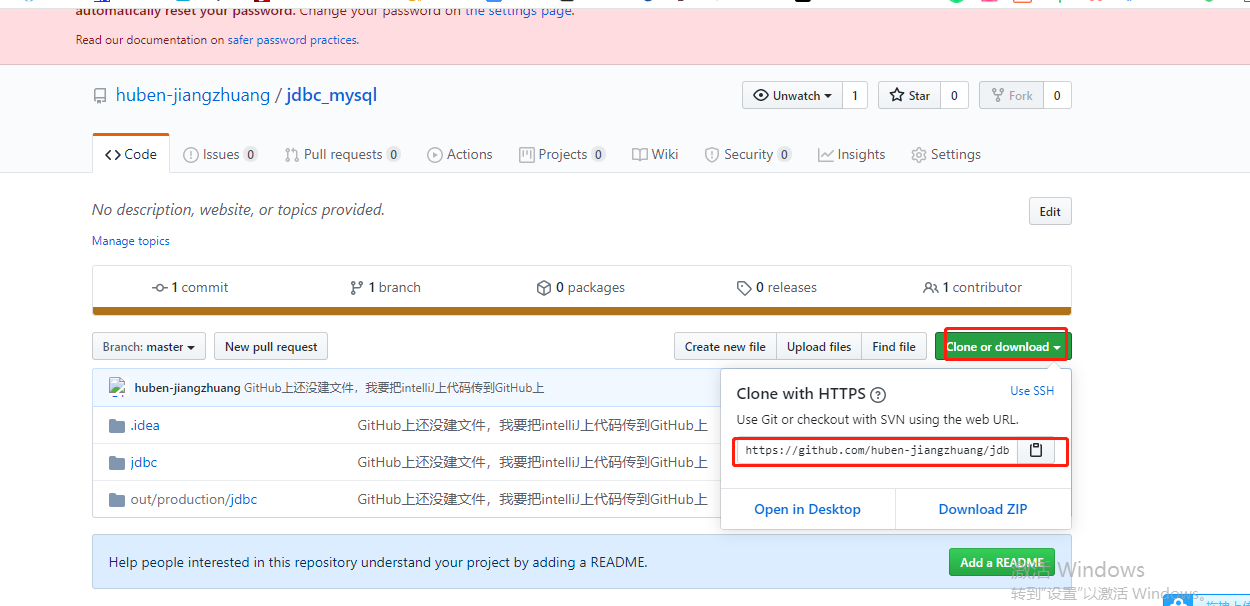View the 1 contributor page
This screenshot has height=606, width=1250.
(973, 287)
